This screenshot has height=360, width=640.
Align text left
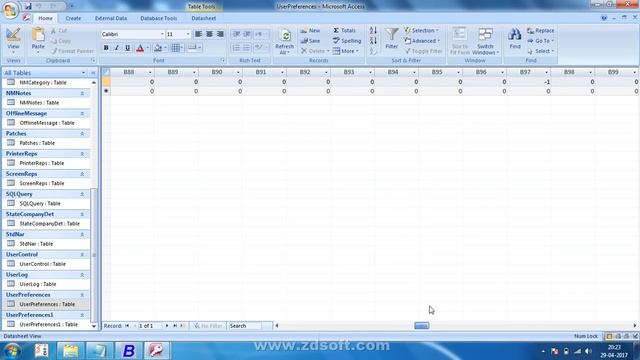(198, 34)
